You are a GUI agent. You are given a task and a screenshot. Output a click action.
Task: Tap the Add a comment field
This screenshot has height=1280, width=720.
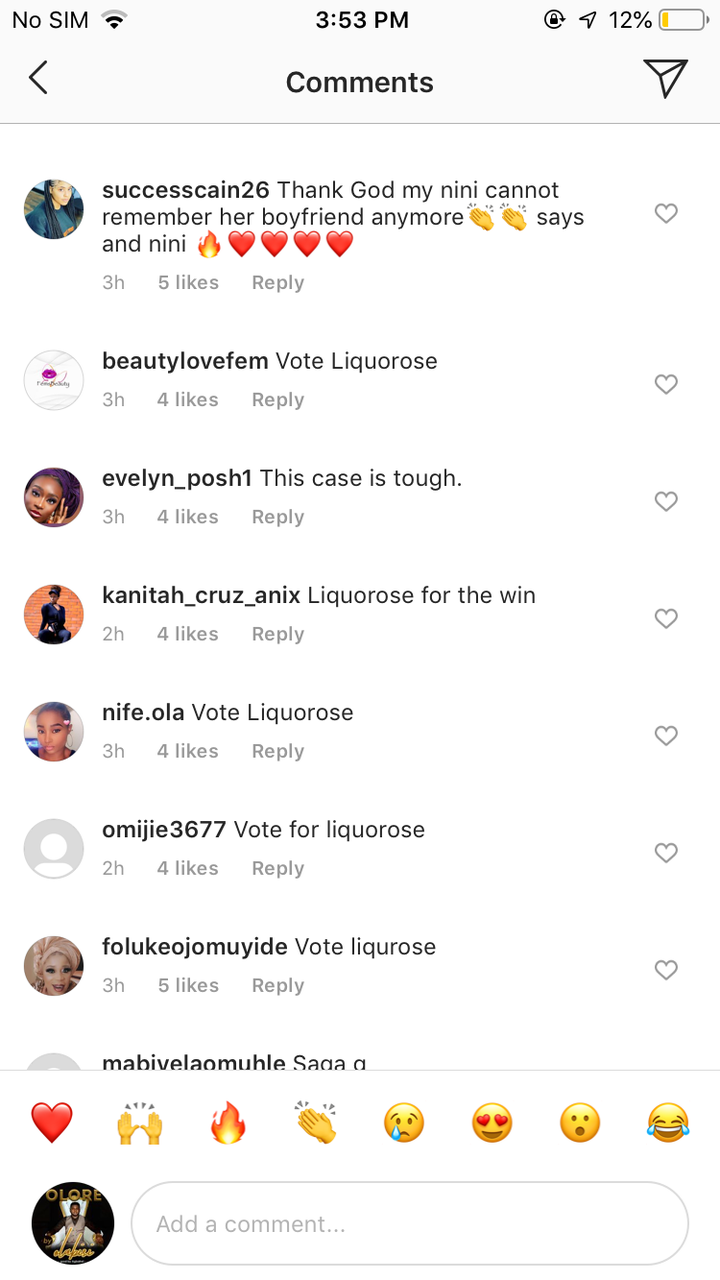[x=410, y=1224]
